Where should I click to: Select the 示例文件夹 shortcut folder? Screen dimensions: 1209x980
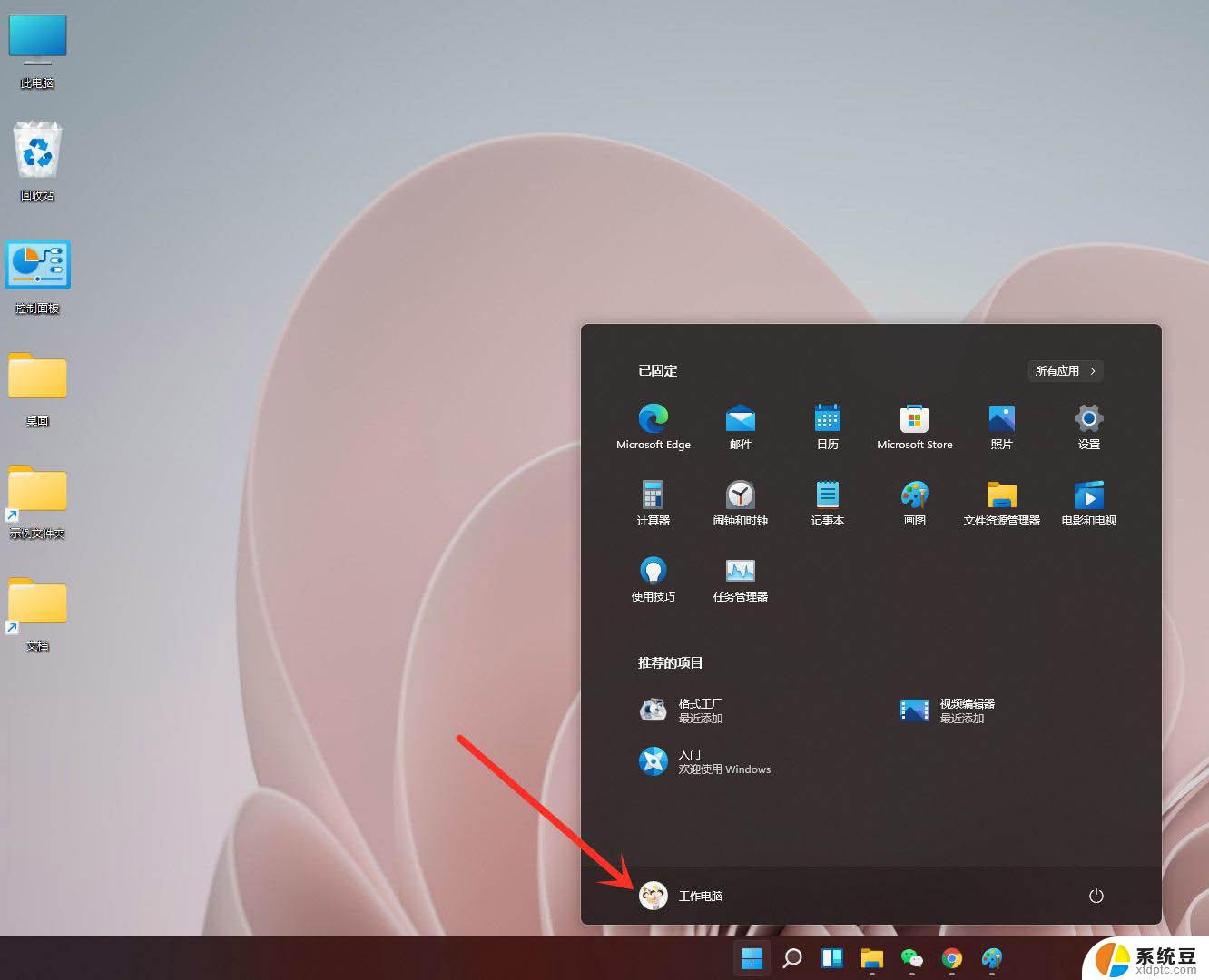pyautogui.click(x=37, y=503)
